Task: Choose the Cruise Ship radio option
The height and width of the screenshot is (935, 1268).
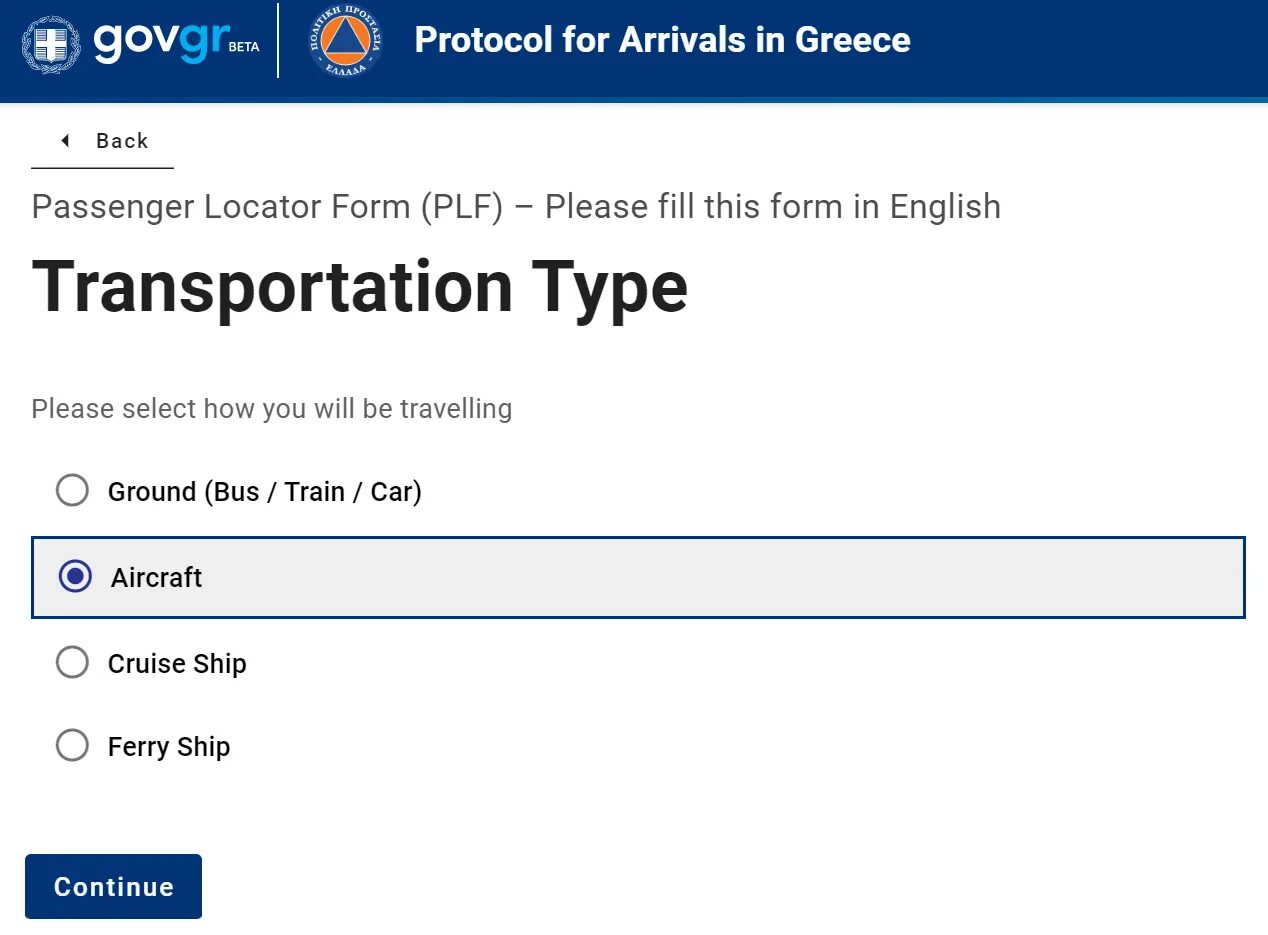Action: tap(72, 663)
